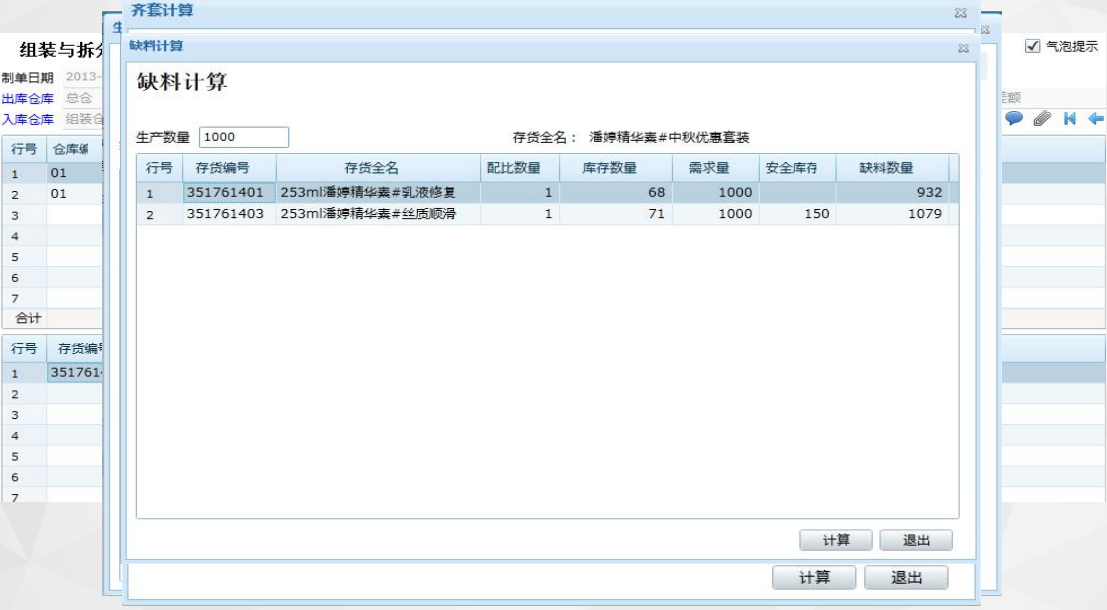The height and width of the screenshot is (610, 1107).
Task: Click safety stock 150 cell
Action: tap(798, 214)
